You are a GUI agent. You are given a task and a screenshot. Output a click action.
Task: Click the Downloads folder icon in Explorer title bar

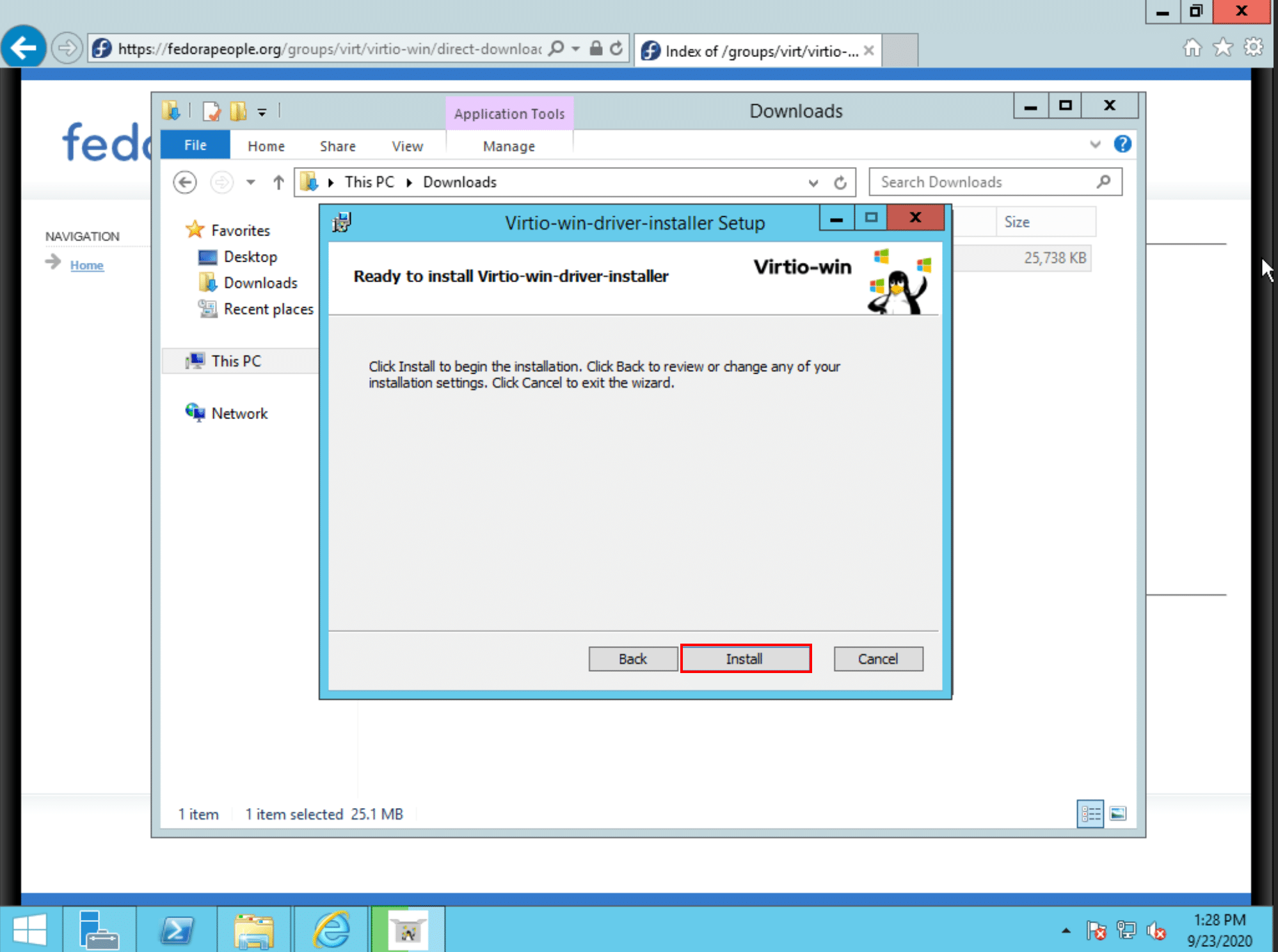coord(171,111)
